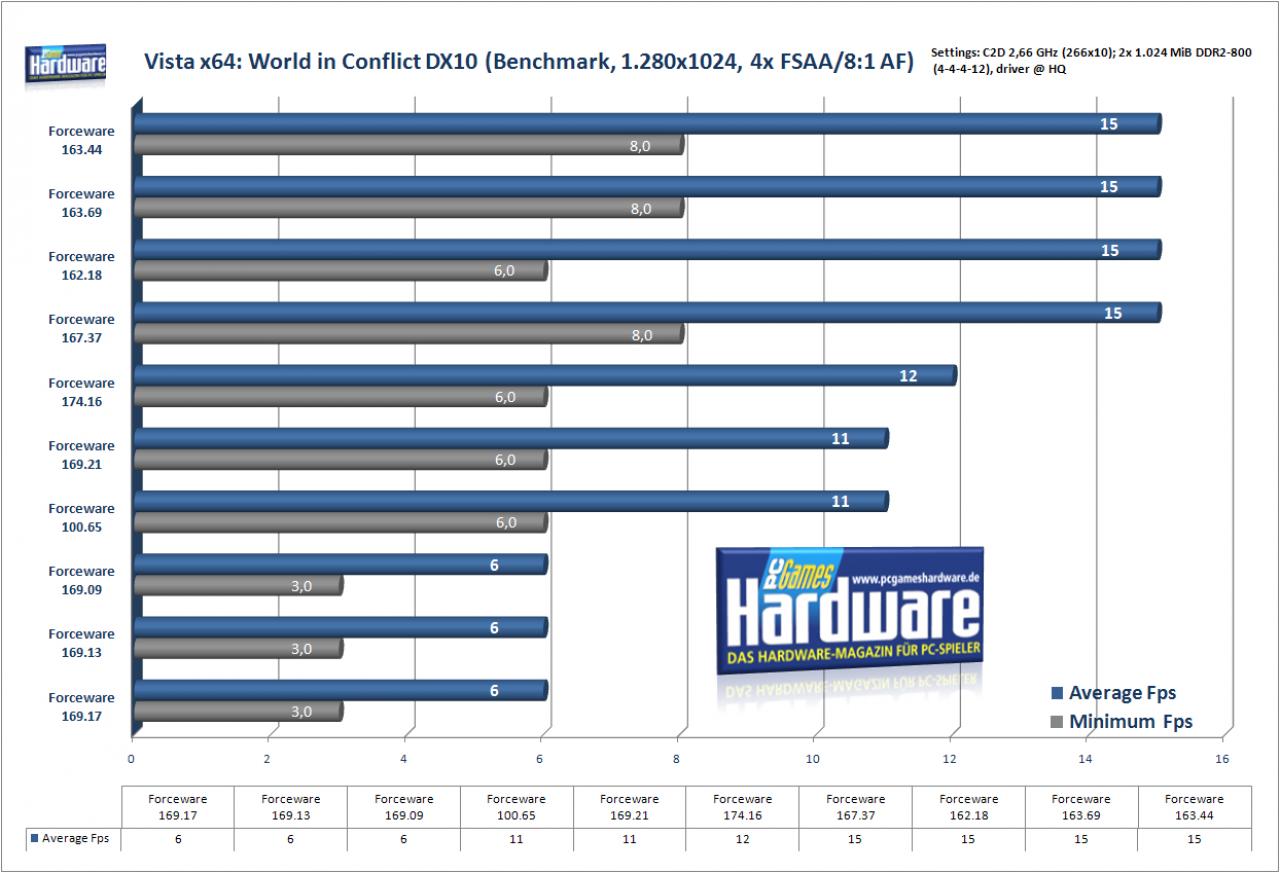Click the PC Games Hardware logo beside the chart title
The width and height of the screenshot is (1280, 873).
coord(66,65)
